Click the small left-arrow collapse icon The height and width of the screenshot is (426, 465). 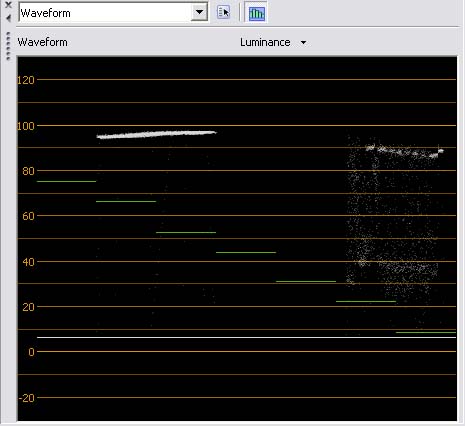coord(8,18)
